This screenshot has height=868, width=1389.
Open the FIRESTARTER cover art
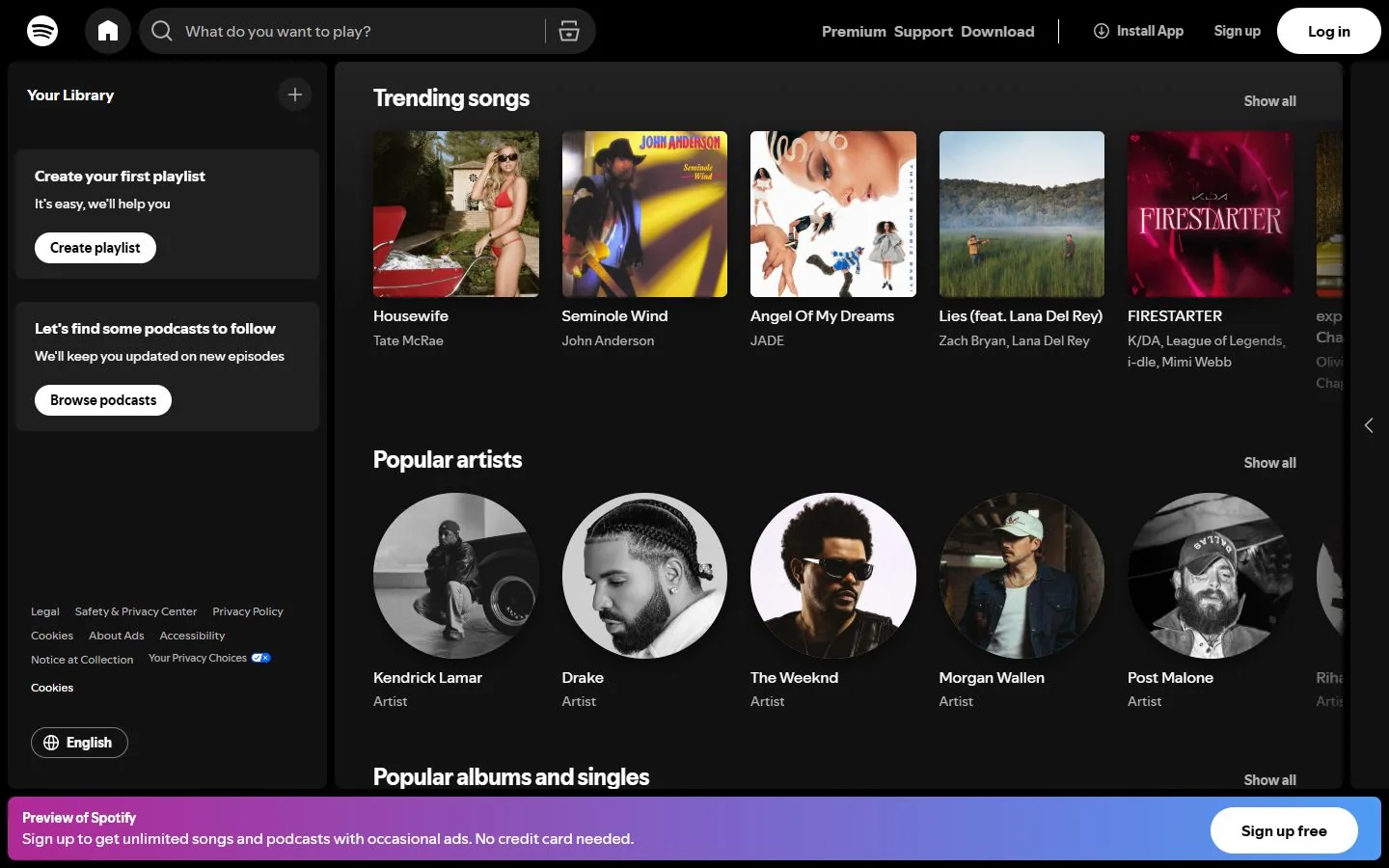coord(1211,214)
